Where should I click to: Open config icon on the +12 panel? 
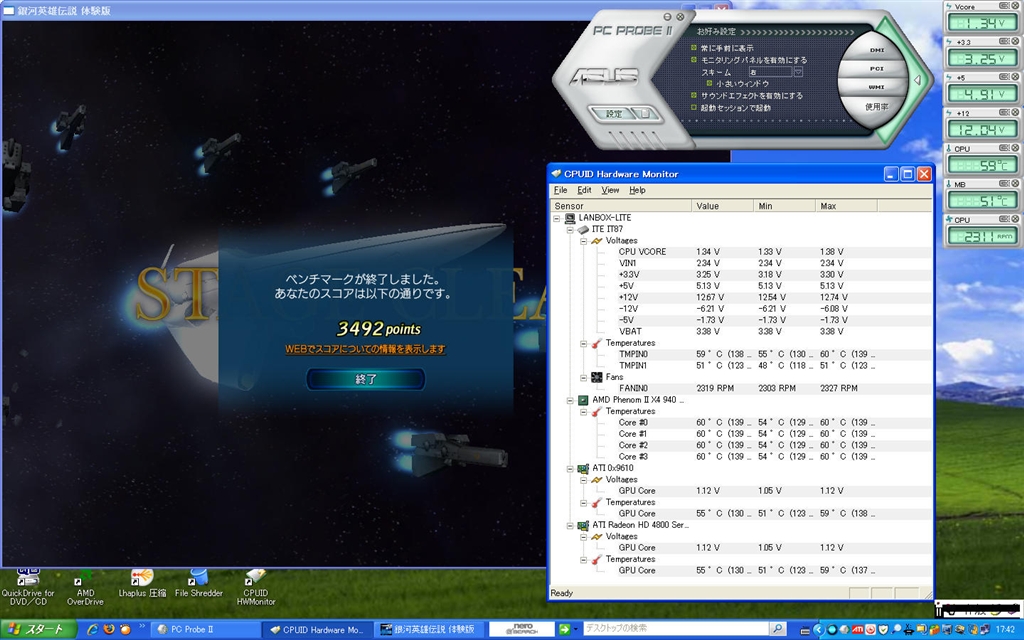(1004, 112)
